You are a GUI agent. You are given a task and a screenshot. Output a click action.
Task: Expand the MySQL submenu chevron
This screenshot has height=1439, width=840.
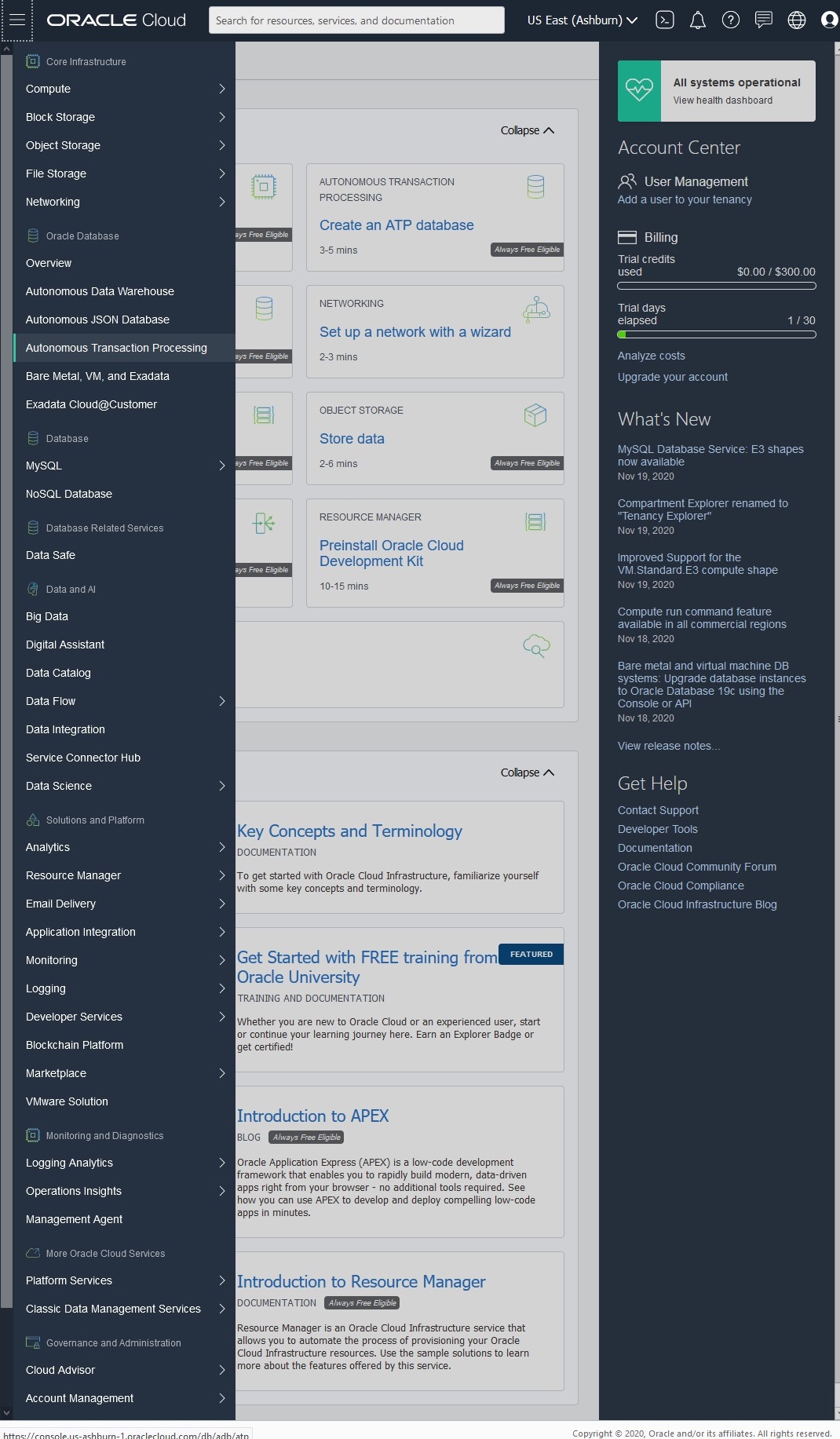(222, 466)
